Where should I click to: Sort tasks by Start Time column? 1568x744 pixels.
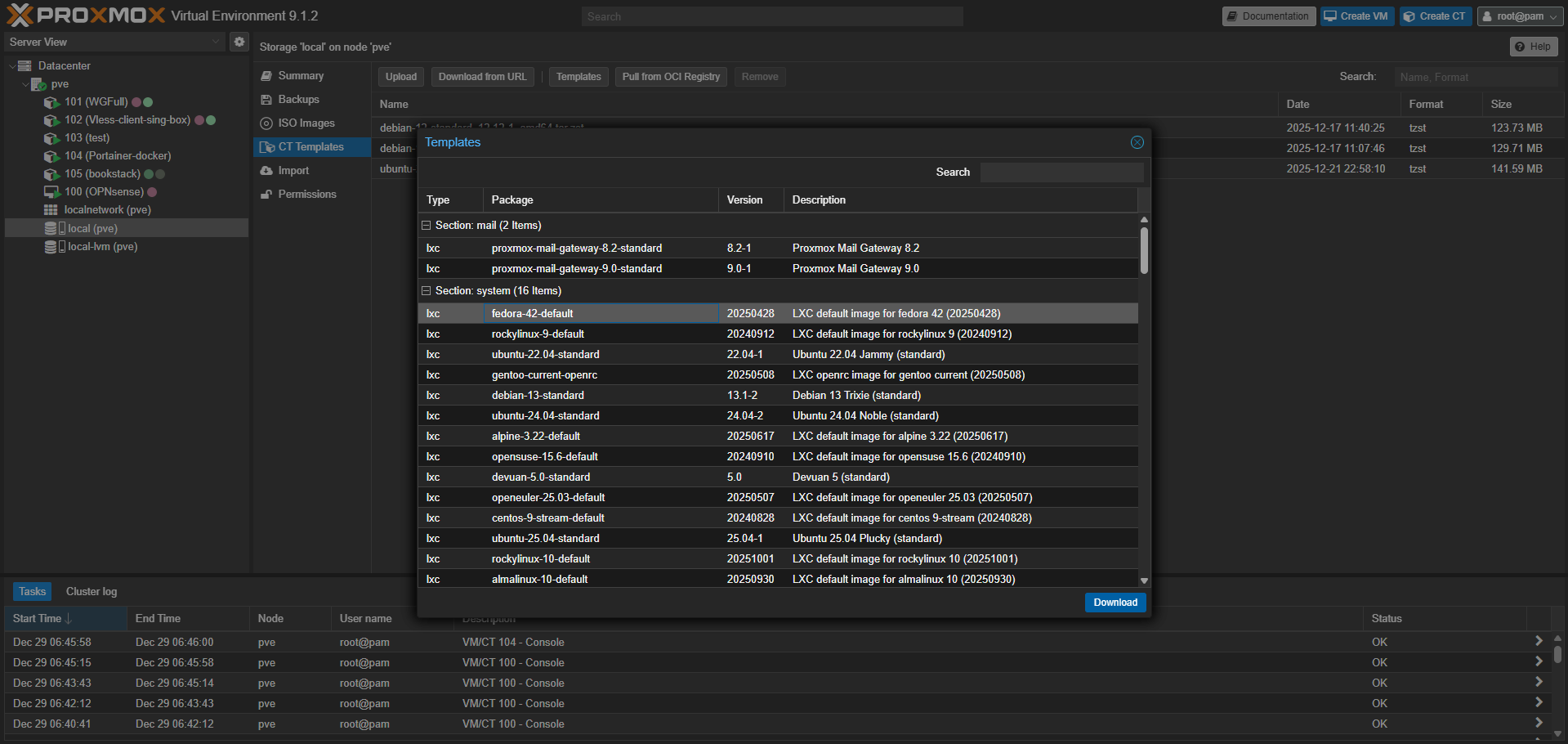(65, 619)
